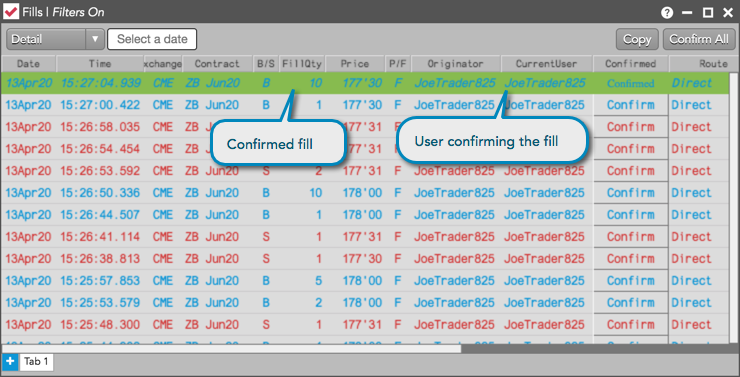The width and height of the screenshot is (740, 377).
Task: Click Confirmed status in green highlighted row
Action: tap(631, 84)
